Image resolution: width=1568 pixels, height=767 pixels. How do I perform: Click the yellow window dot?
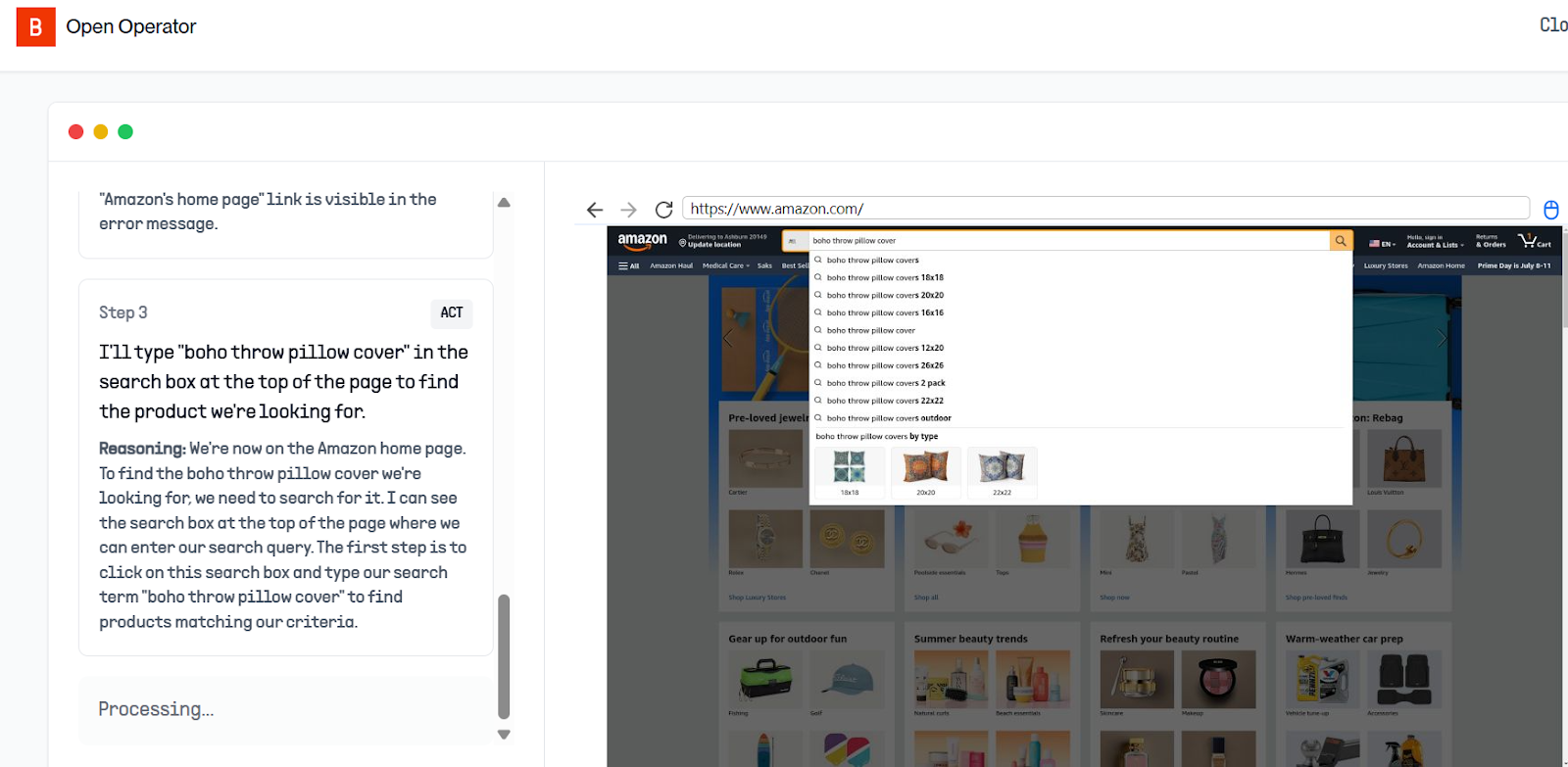(100, 131)
